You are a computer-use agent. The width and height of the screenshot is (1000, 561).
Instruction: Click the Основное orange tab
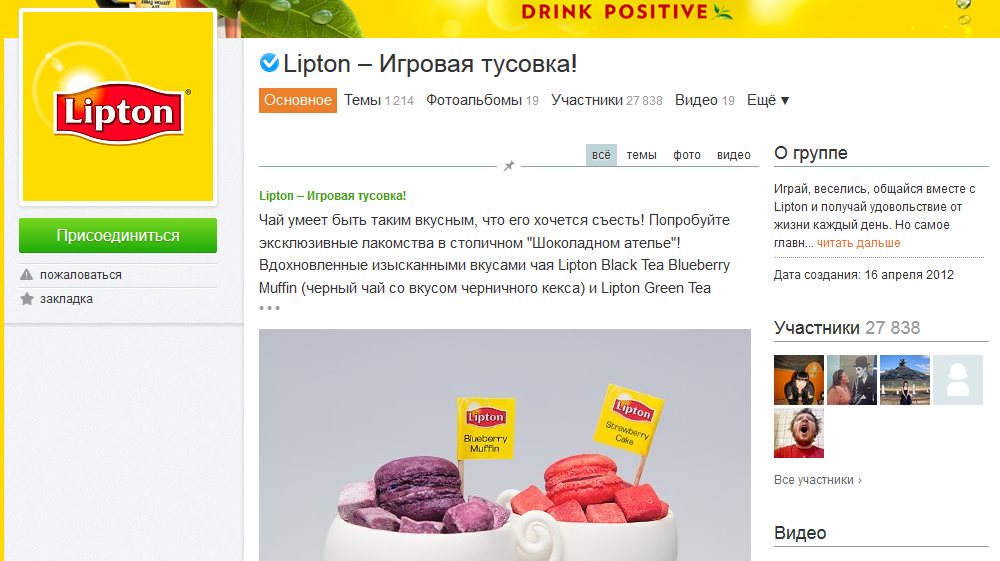coord(298,100)
